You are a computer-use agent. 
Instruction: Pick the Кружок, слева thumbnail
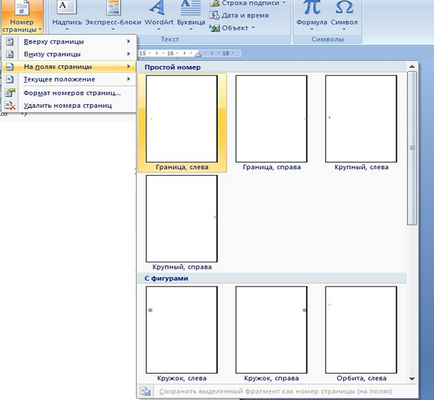point(182,334)
